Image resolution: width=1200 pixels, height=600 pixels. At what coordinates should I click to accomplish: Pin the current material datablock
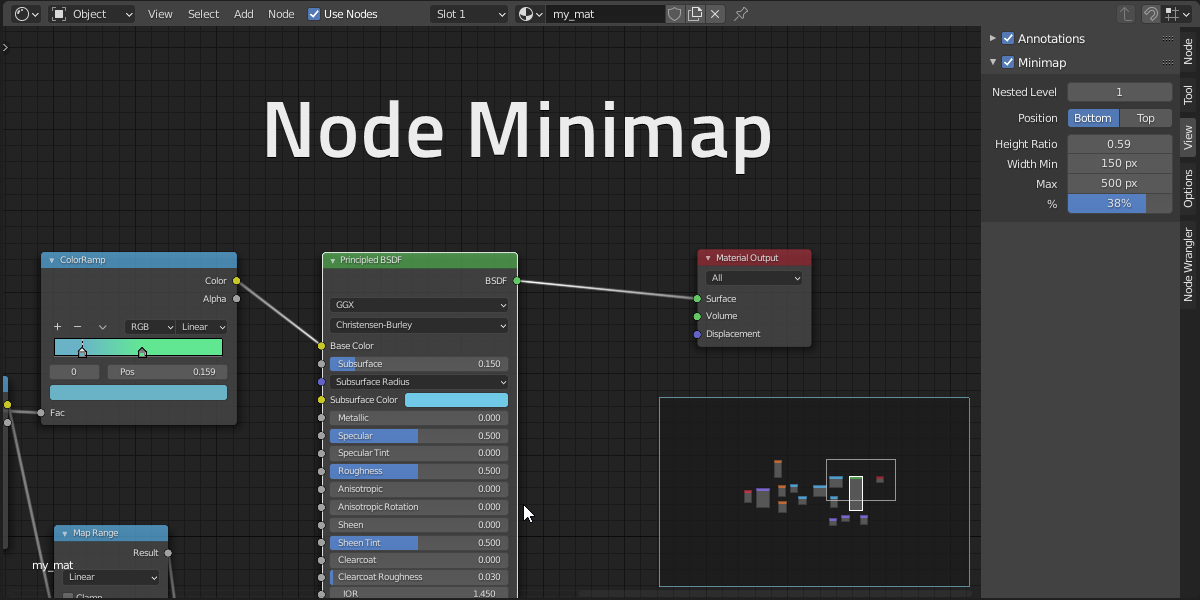pyautogui.click(x=740, y=14)
